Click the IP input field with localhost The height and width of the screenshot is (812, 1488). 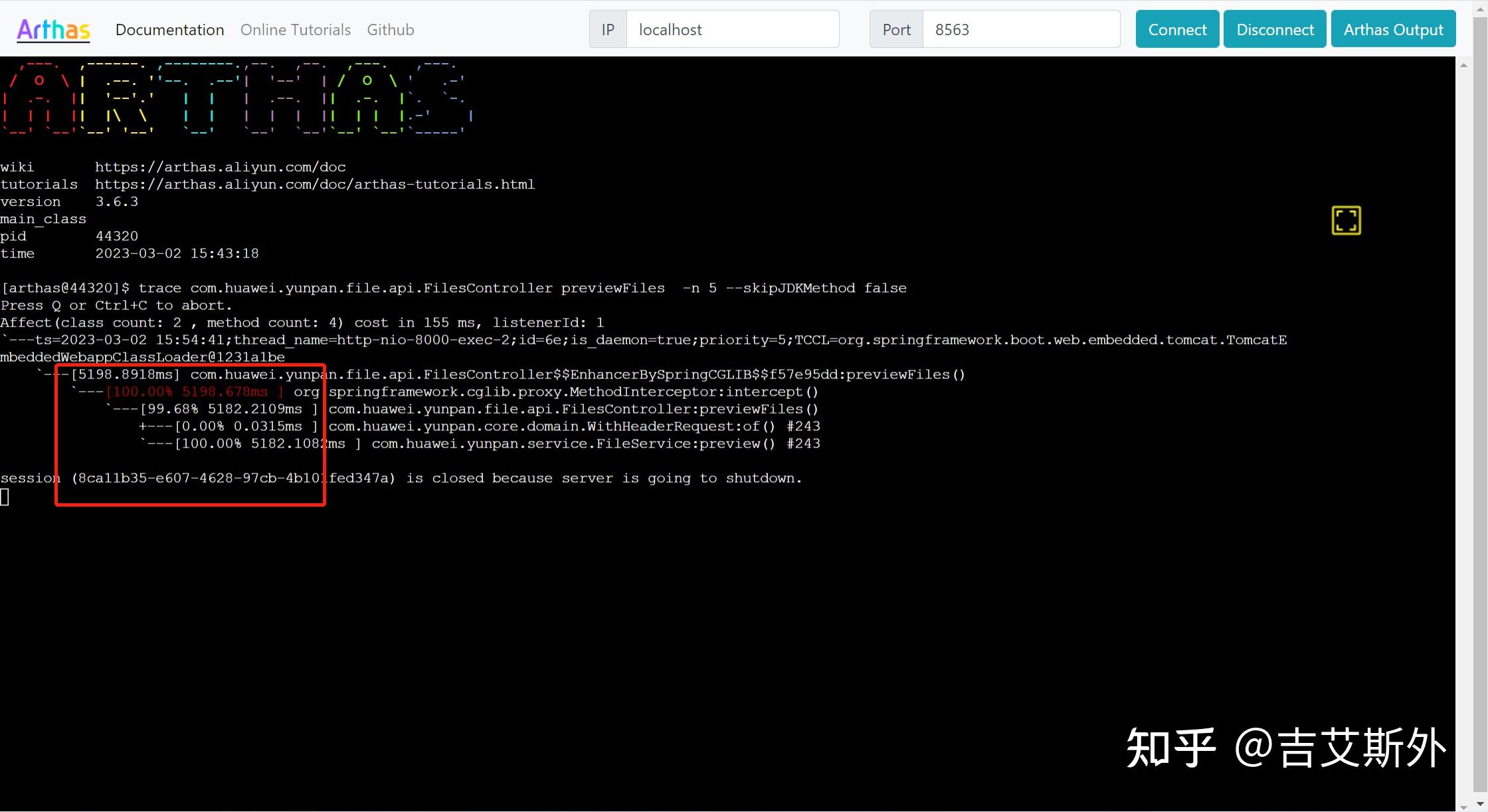tap(732, 29)
